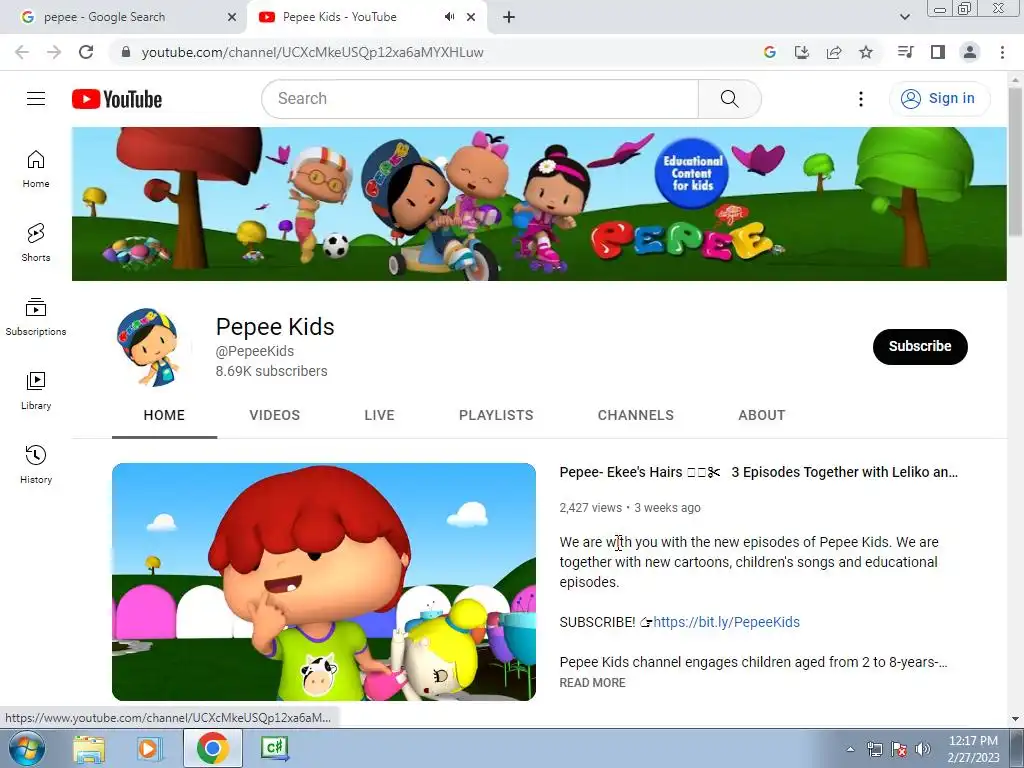
Task: Open the tab search dropdown arrow
Action: pos(905,17)
